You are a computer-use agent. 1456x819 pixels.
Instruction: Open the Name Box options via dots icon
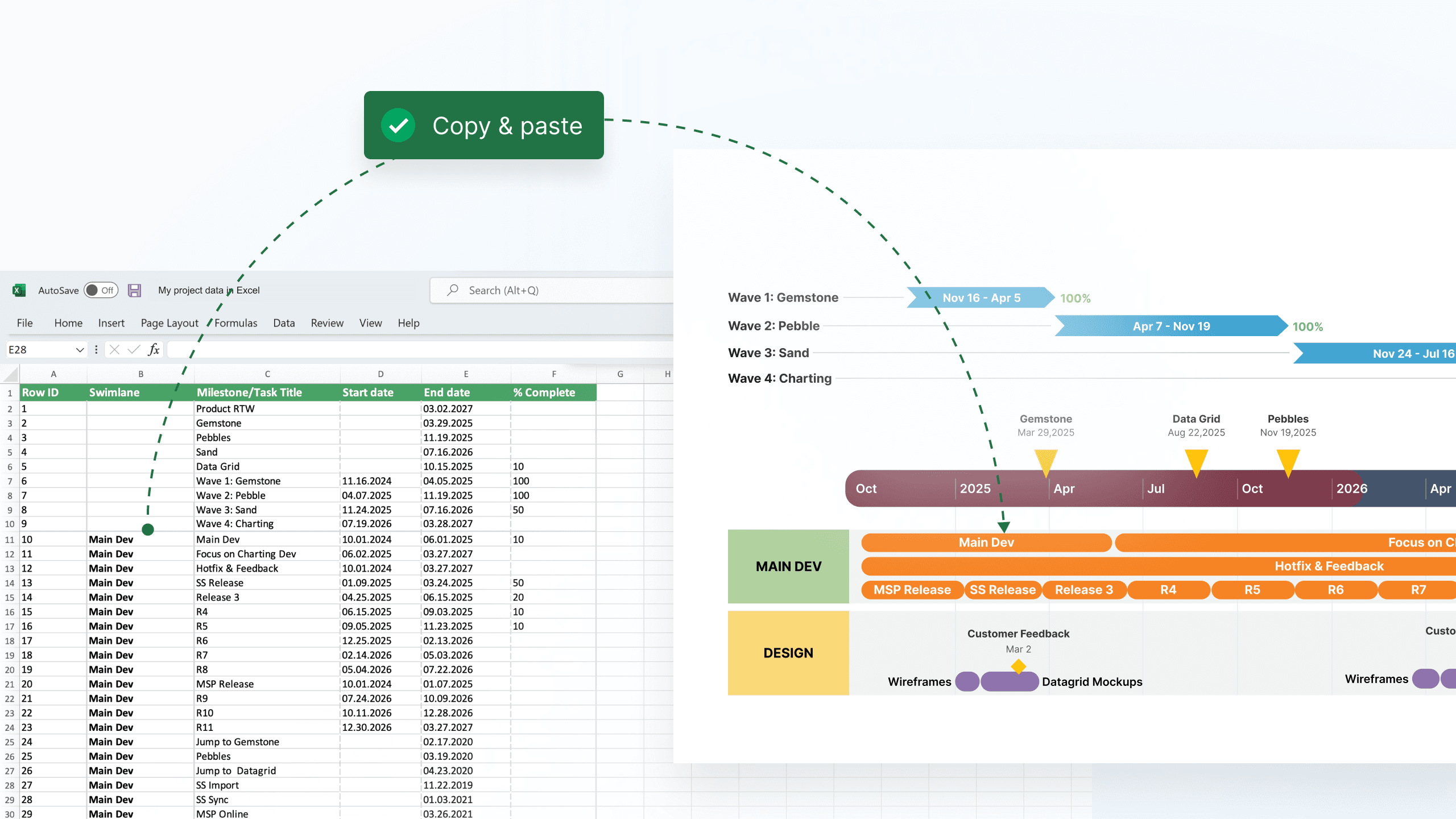[x=96, y=349]
